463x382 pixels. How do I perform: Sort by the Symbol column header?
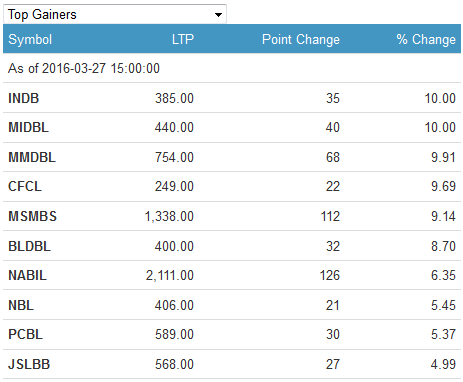pos(30,39)
